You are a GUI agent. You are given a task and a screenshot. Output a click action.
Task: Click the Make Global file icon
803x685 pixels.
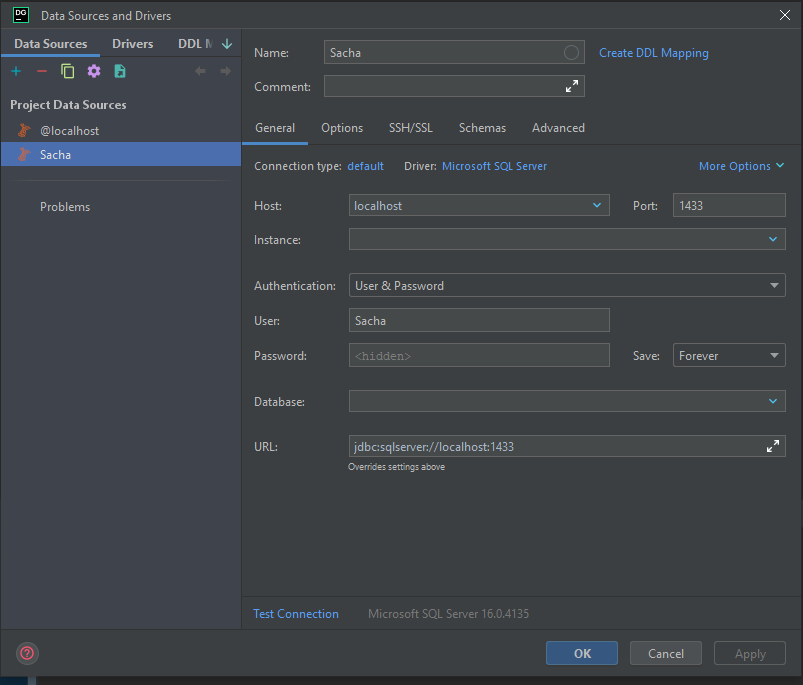tap(120, 71)
